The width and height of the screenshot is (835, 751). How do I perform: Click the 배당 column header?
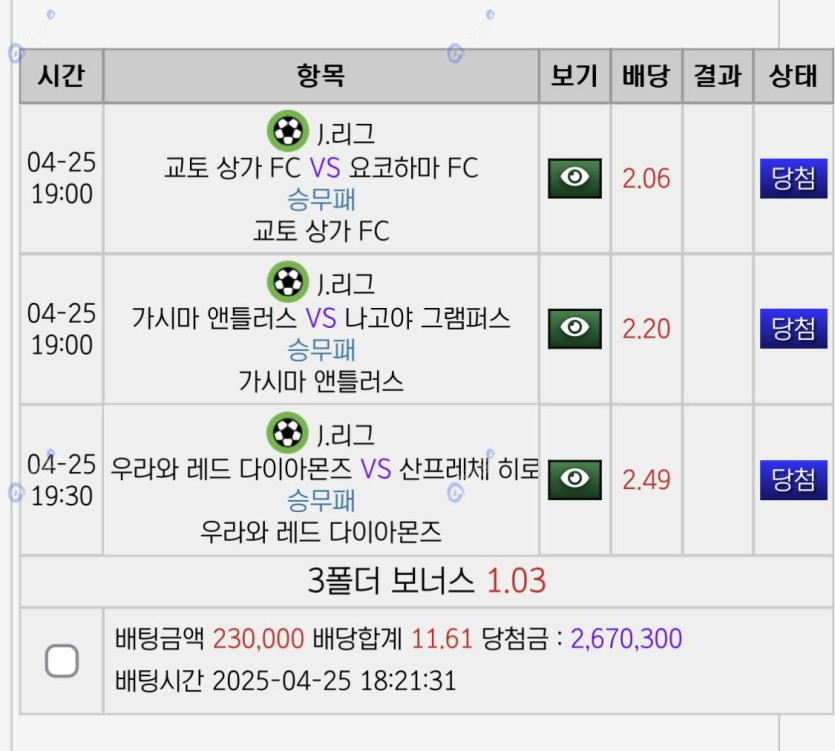[x=646, y=76]
